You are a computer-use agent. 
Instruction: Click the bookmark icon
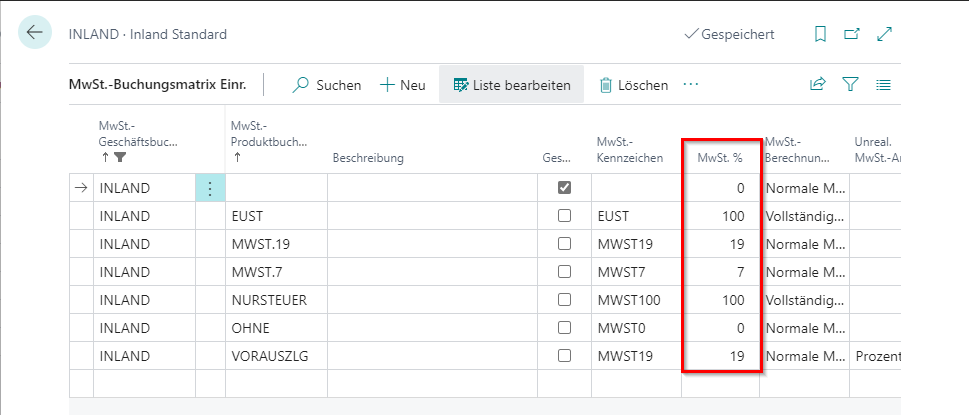820,34
